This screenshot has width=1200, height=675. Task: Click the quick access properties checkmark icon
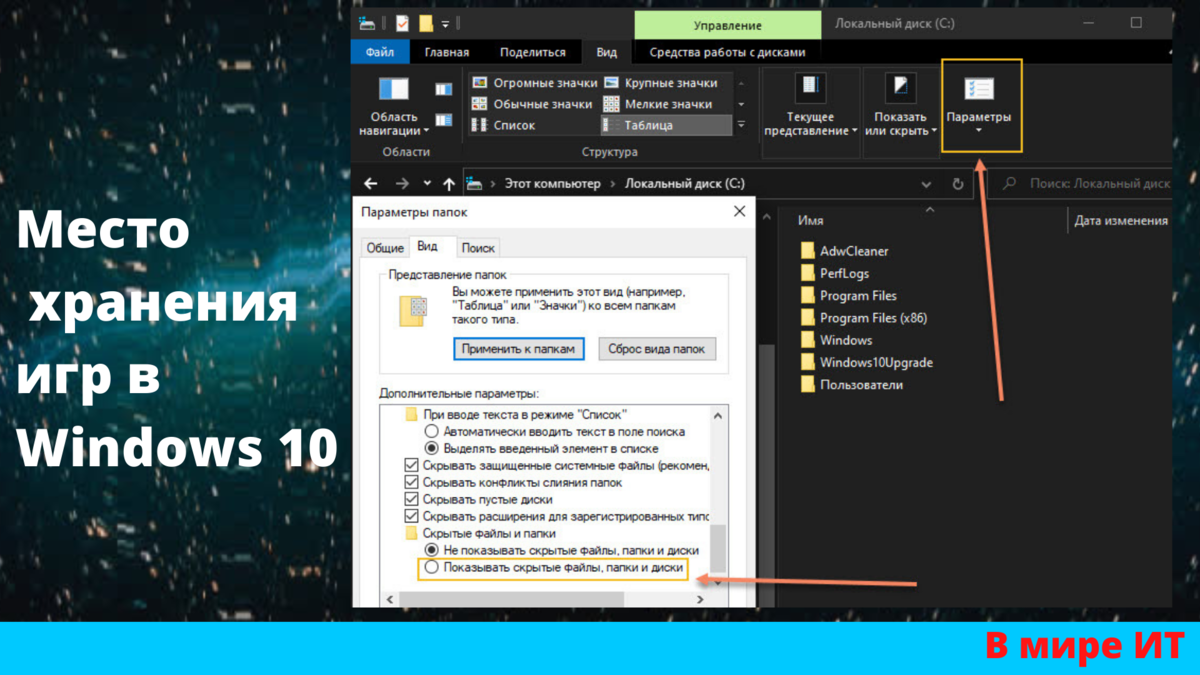(402, 22)
